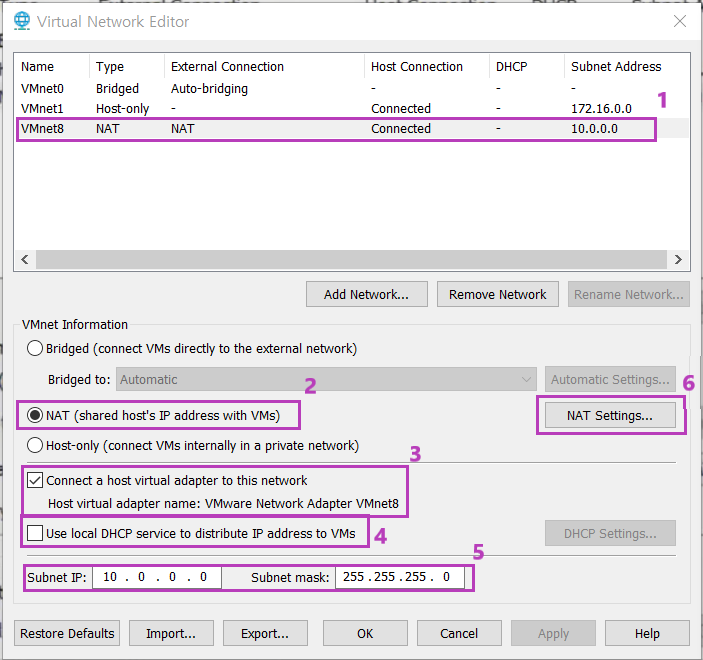This screenshot has height=660, width=703.
Task: Click the Apply button
Action: pyautogui.click(x=553, y=633)
